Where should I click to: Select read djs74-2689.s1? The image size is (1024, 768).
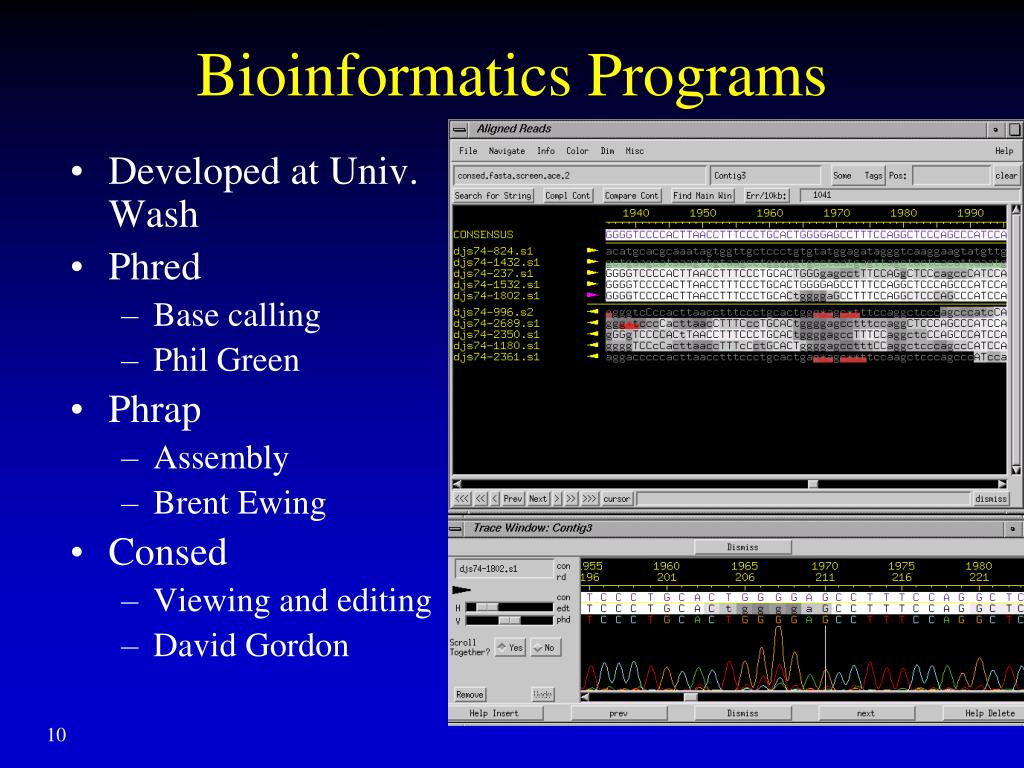496,323
